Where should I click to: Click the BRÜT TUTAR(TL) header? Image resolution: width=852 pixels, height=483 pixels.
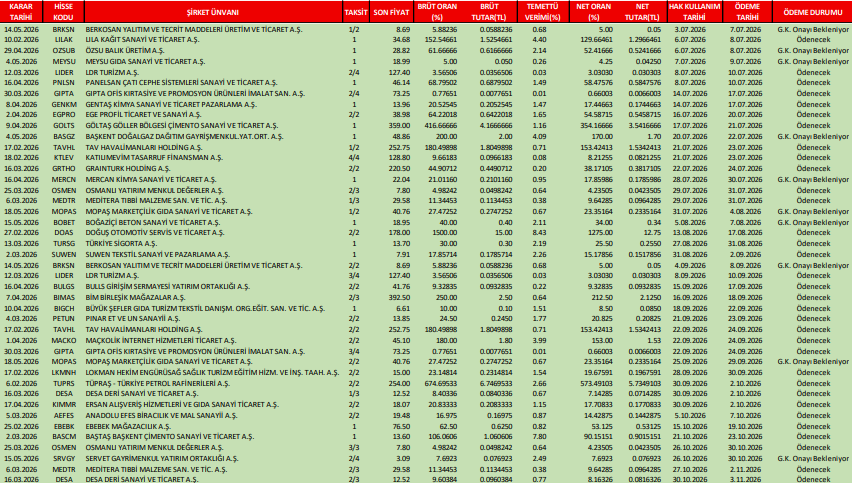pyautogui.click(x=489, y=12)
